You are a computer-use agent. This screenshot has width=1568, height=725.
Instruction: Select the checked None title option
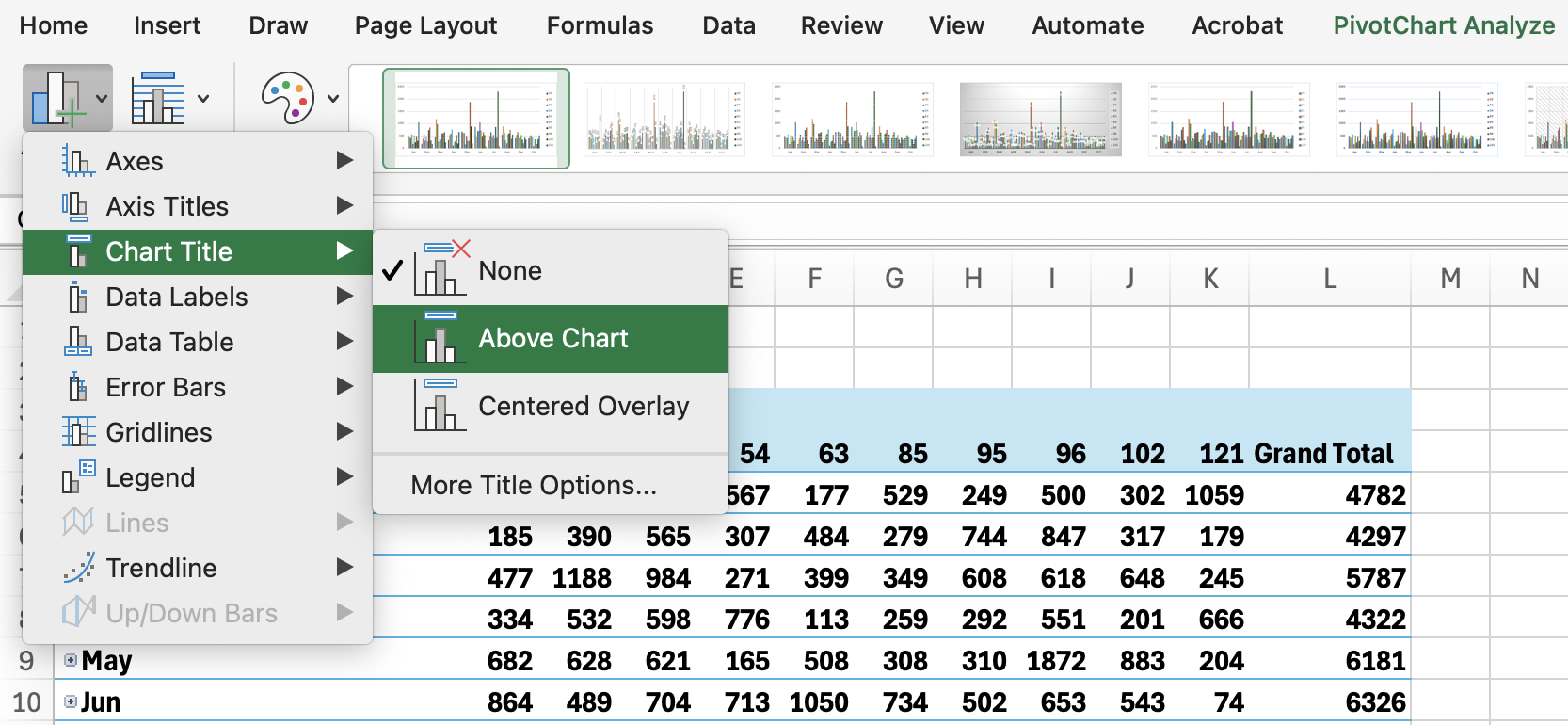click(551, 270)
